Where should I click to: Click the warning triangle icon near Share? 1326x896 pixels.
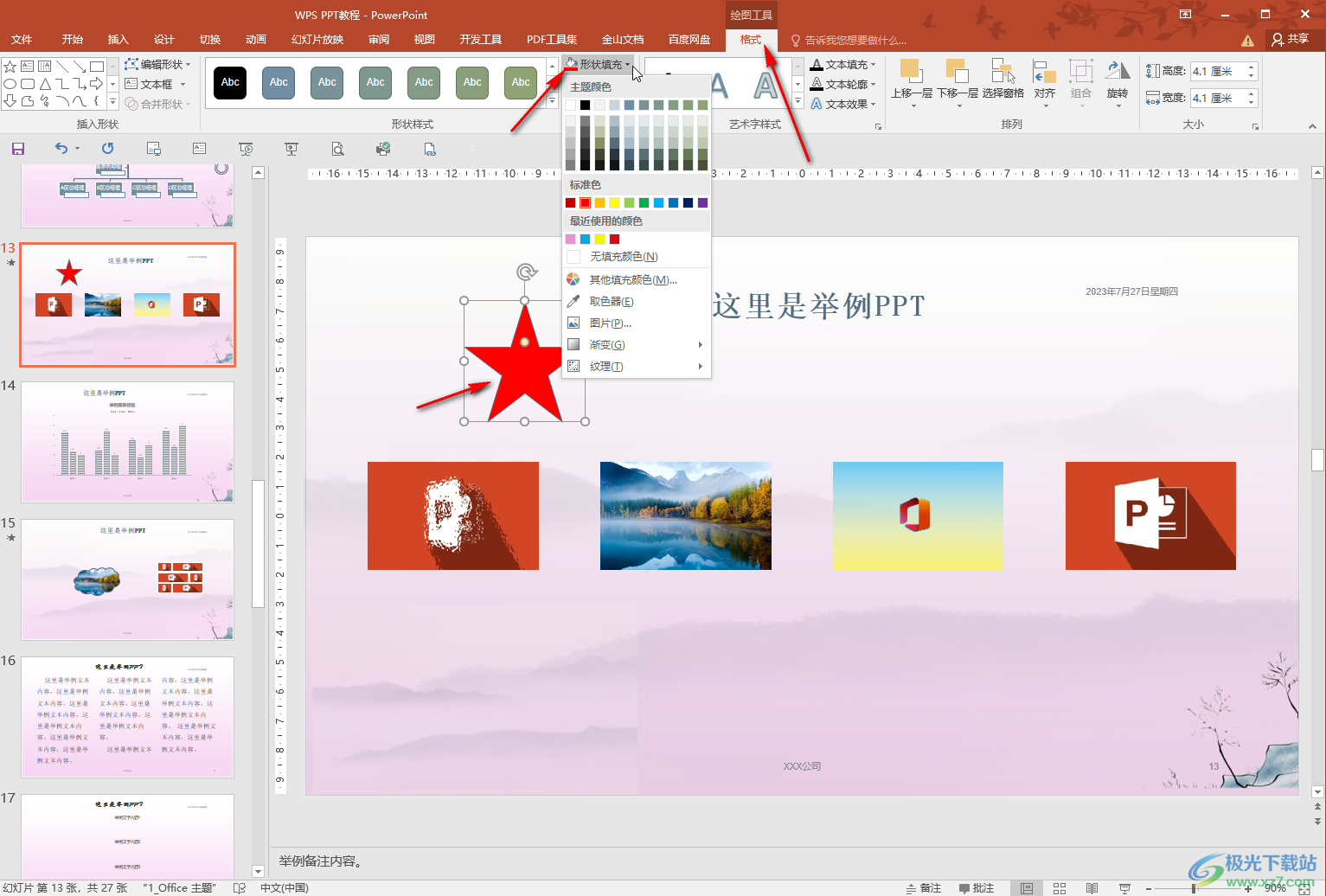pos(1247,41)
